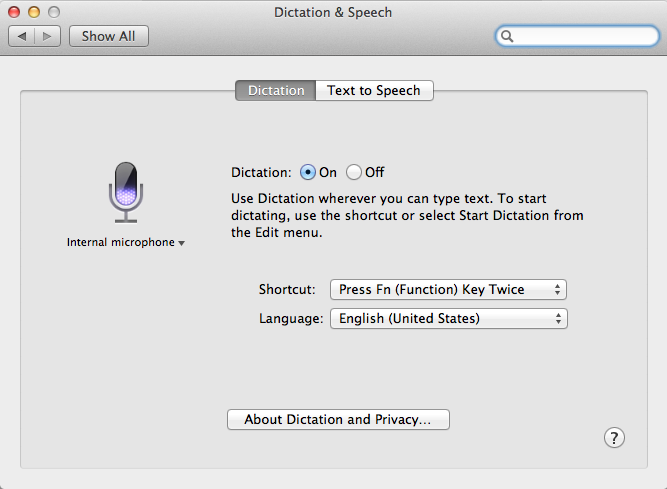
Task: Click the Show All button
Action: 108,36
